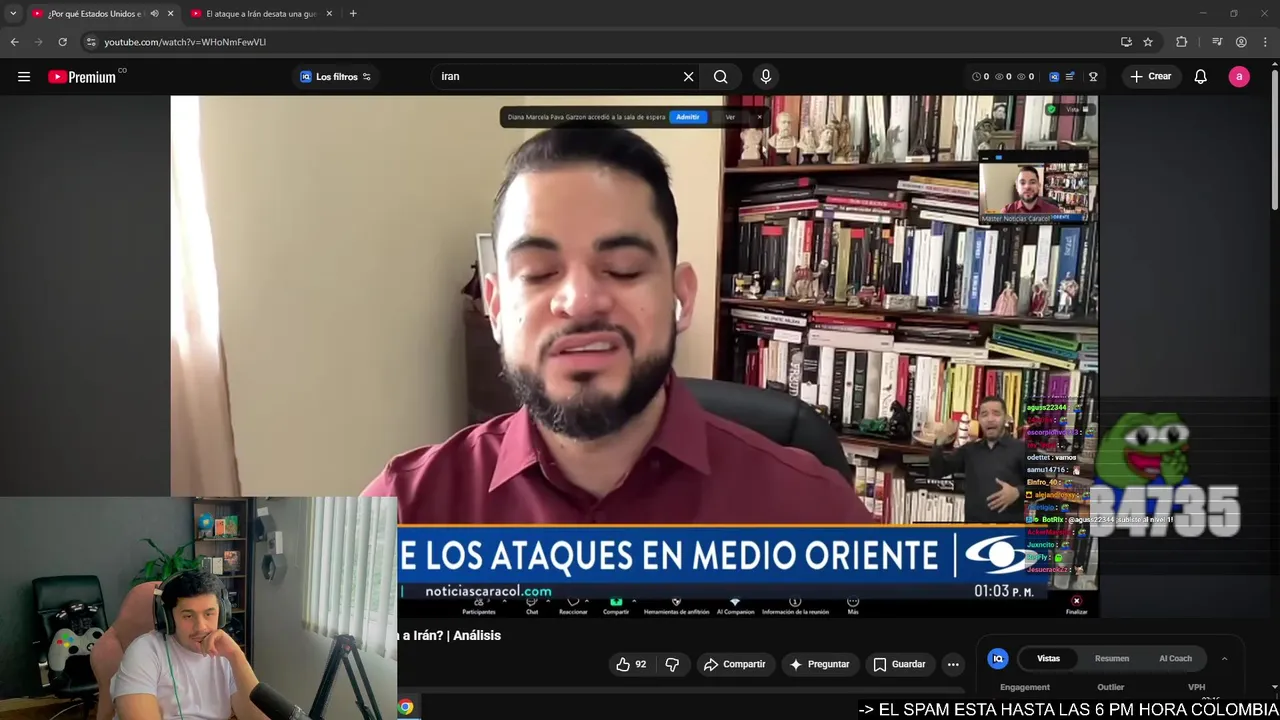Switch to the Vistas tab
The width and height of the screenshot is (1280, 720).
[x=1048, y=658]
